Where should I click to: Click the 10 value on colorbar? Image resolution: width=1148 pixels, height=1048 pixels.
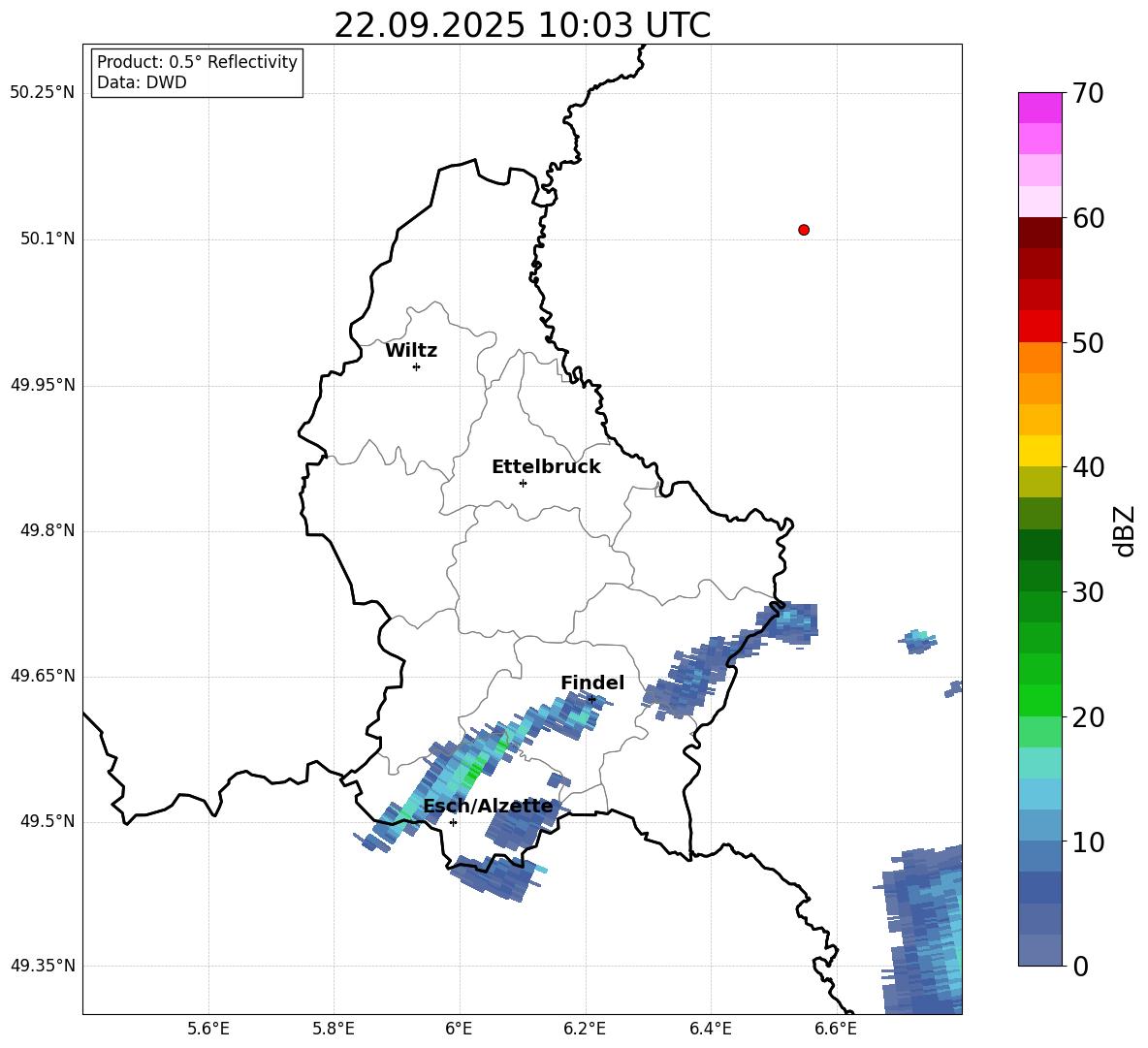coord(1088,842)
